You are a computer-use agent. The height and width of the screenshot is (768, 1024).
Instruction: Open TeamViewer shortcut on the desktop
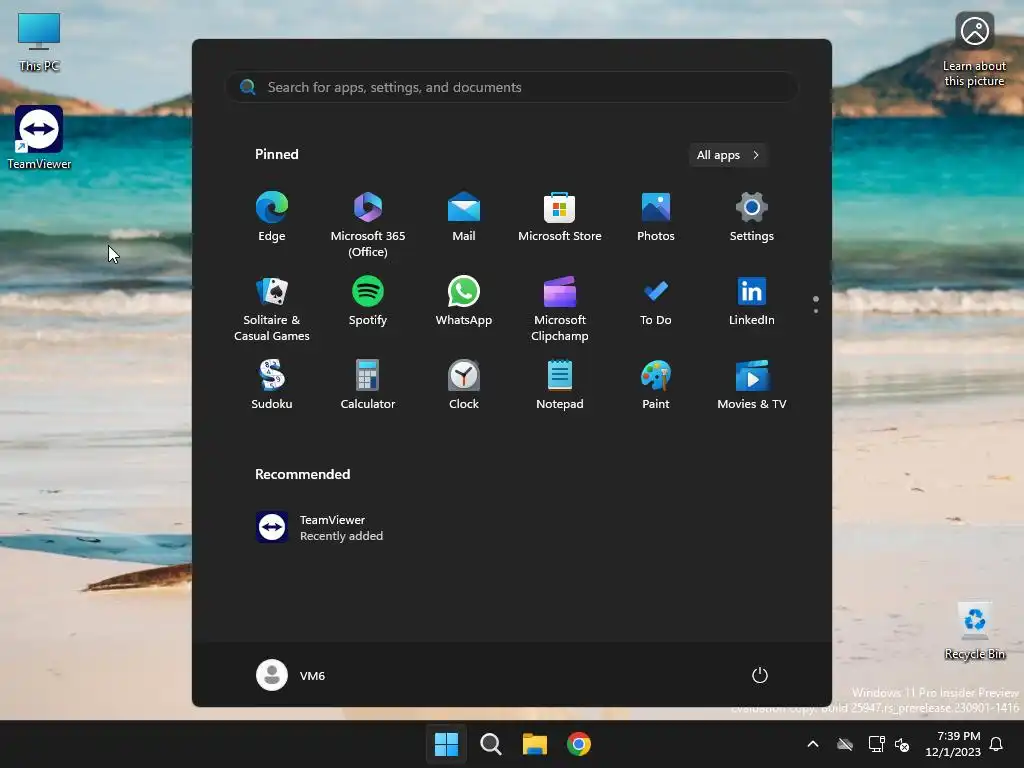[x=39, y=138]
